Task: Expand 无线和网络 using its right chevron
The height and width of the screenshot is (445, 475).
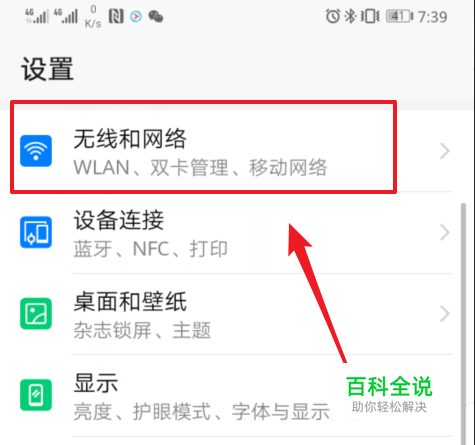Action: click(445, 151)
